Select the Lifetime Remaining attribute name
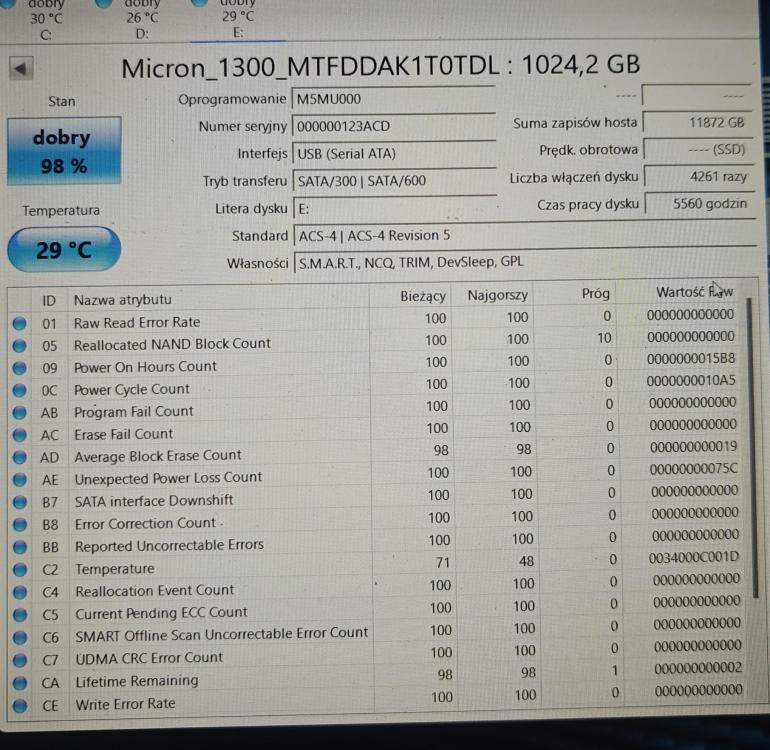The width and height of the screenshot is (770, 750). pyautogui.click(x=137, y=681)
